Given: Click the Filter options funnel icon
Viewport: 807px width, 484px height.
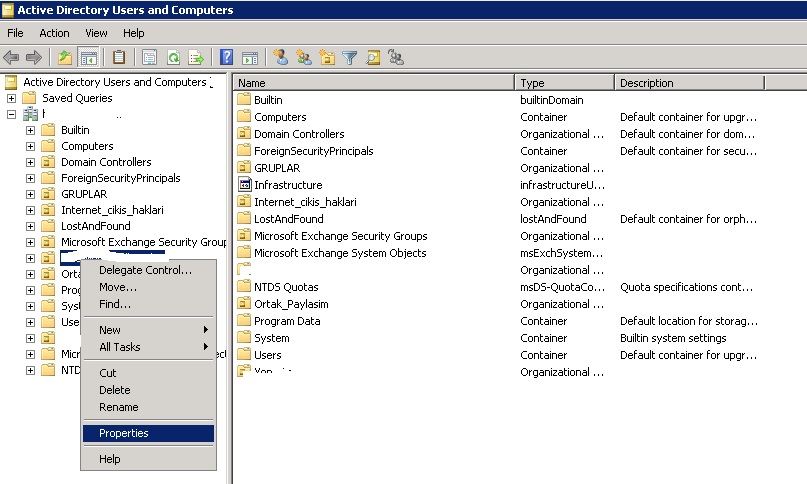Looking at the screenshot, I should (x=350, y=58).
